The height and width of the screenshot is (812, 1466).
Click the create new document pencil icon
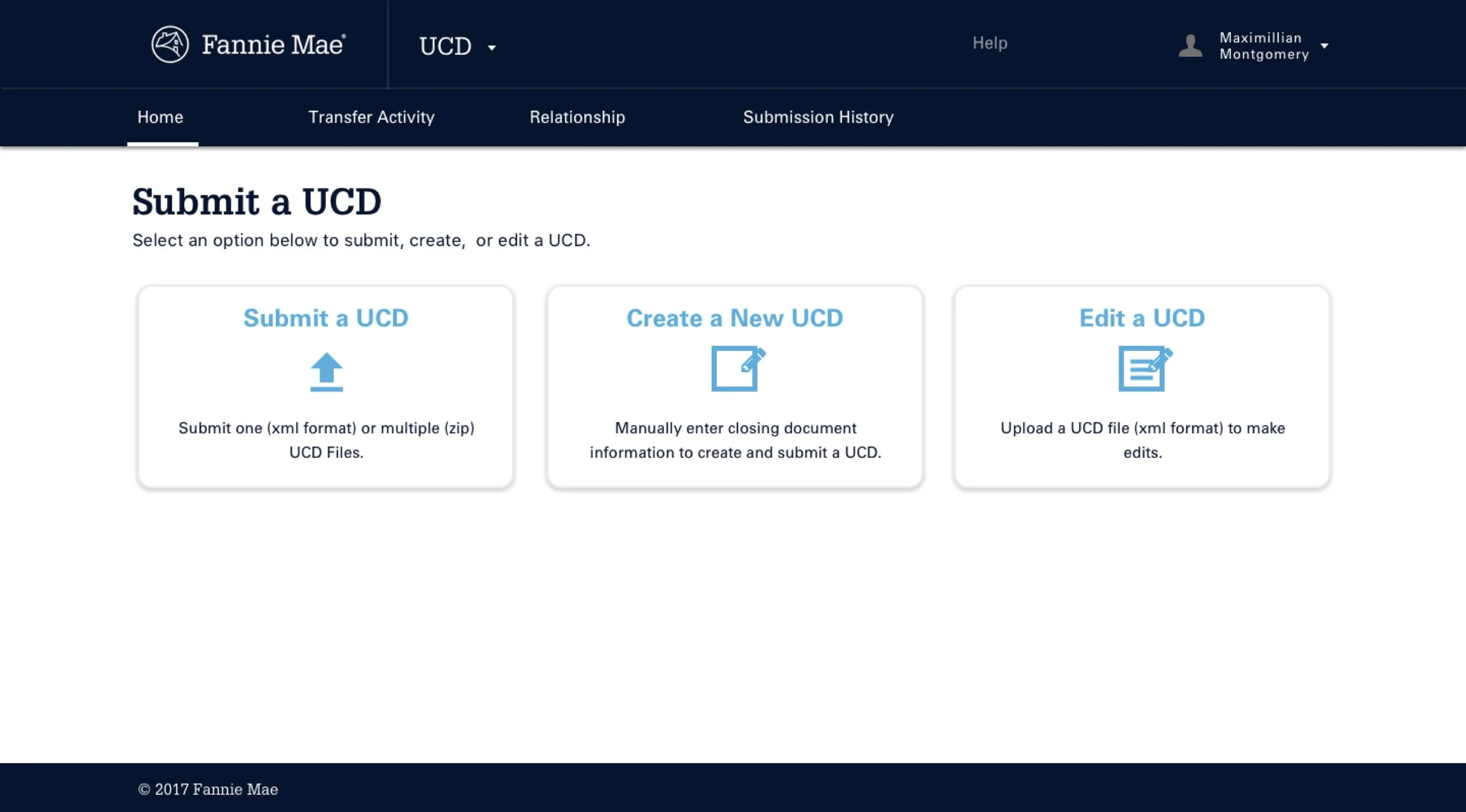point(737,369)
